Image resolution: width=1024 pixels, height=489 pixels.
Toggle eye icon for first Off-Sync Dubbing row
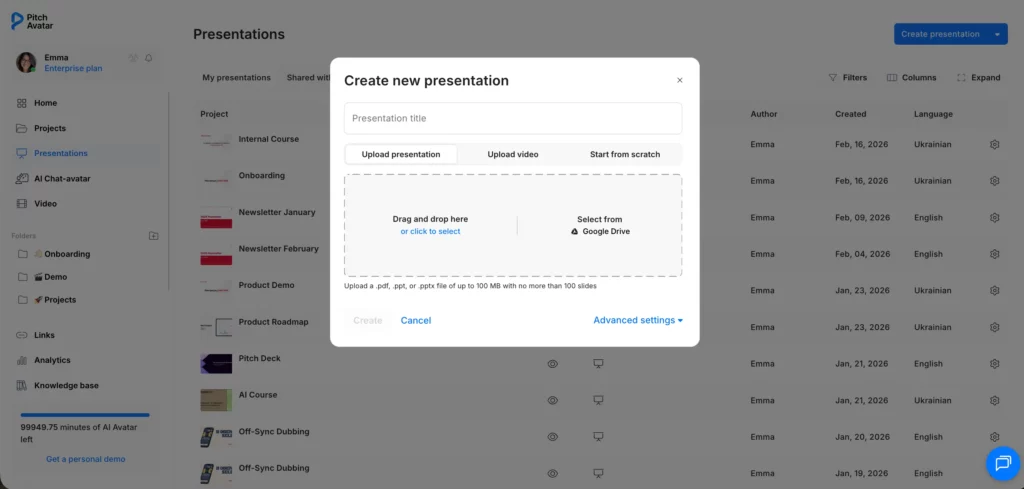coord(552,436)
